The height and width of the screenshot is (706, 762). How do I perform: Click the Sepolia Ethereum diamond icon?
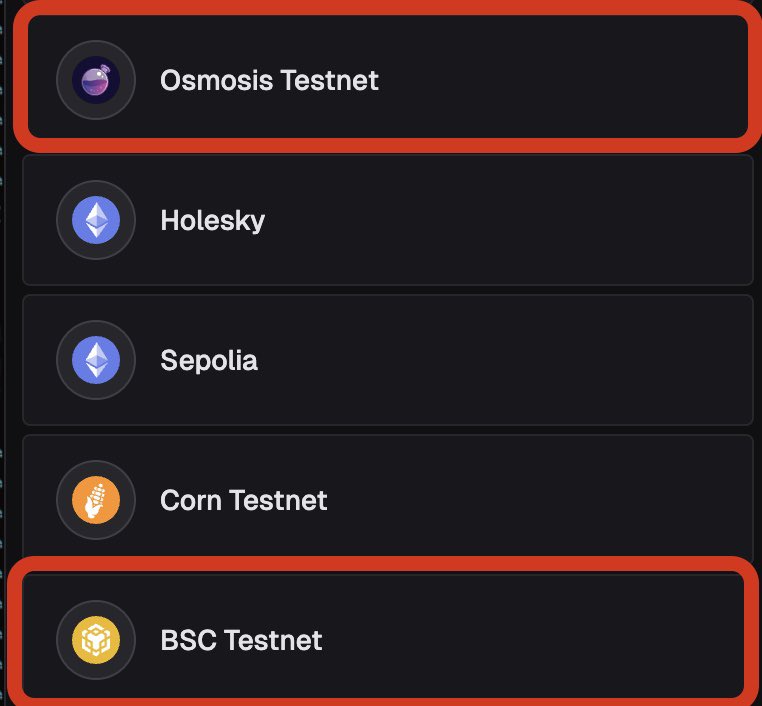[x=96, y=360]
